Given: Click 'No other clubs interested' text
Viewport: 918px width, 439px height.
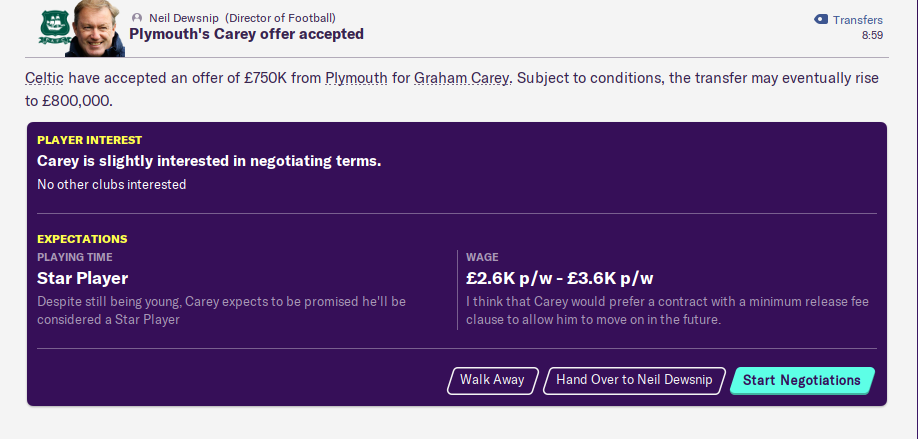Looking at the screenshot, I should click(x=111, y=184).
